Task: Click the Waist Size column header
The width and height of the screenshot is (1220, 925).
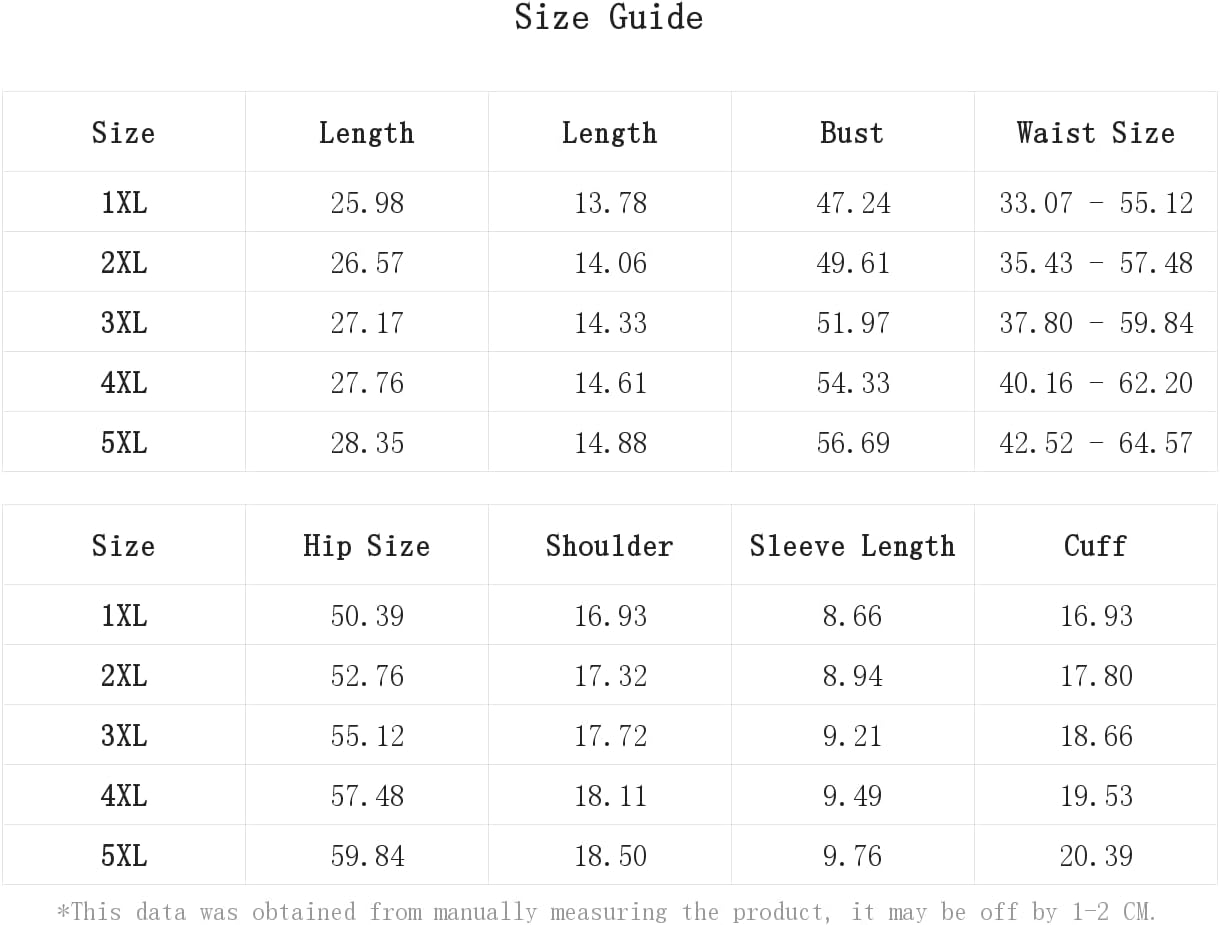Action: [1095, 133]
